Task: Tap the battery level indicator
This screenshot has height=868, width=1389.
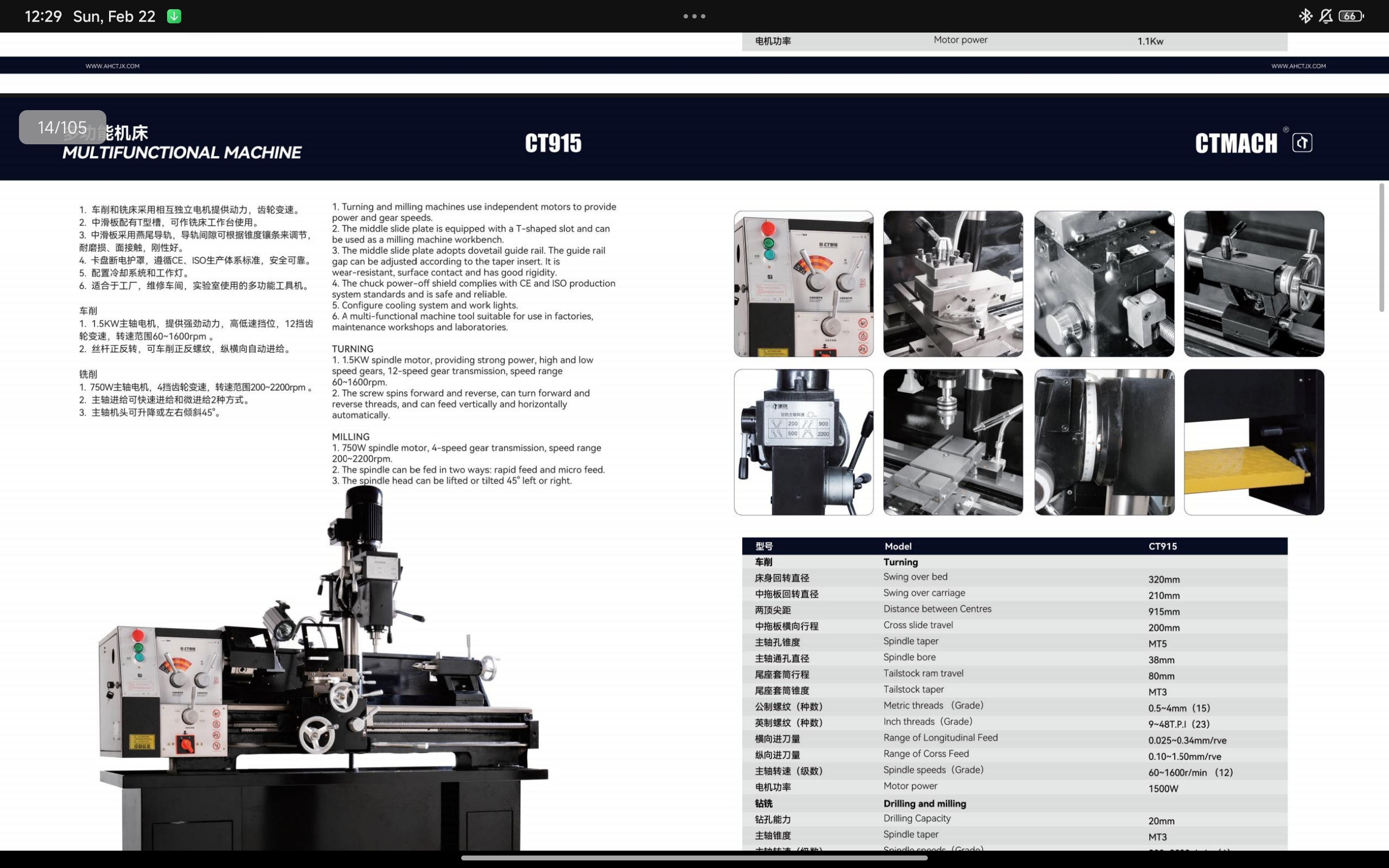Action: click(1350, 16)
